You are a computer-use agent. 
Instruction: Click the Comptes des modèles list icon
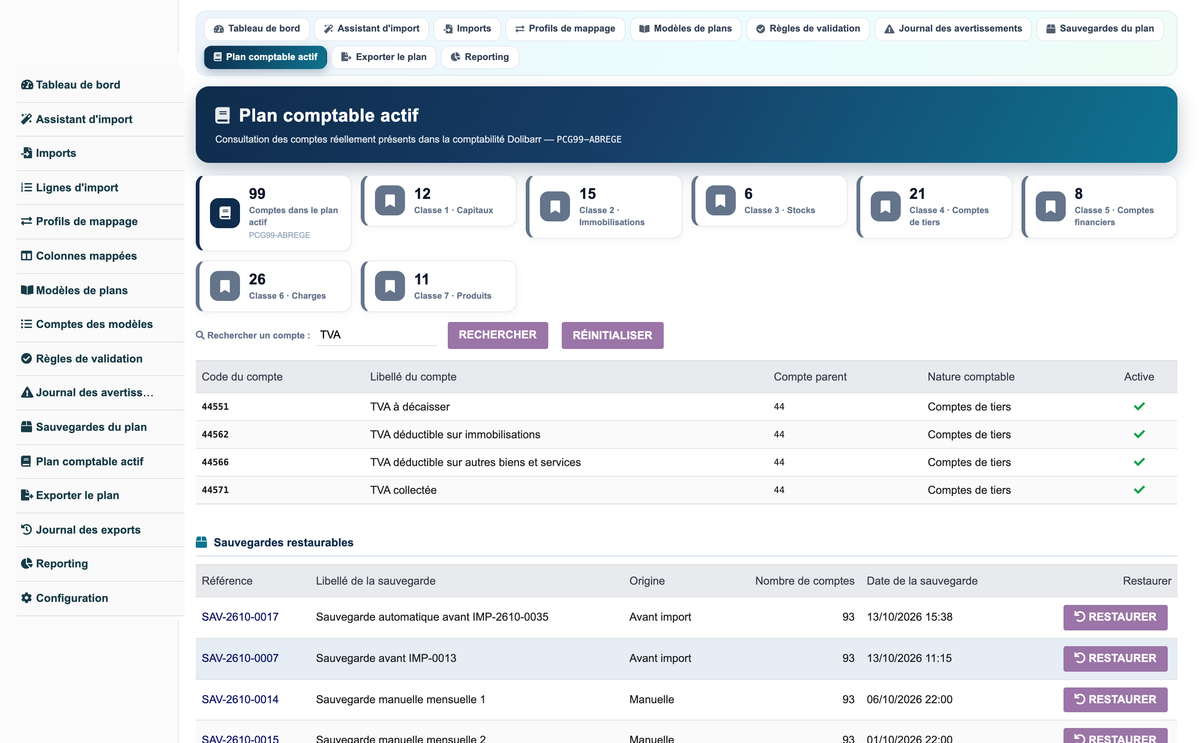click(27, 324)
